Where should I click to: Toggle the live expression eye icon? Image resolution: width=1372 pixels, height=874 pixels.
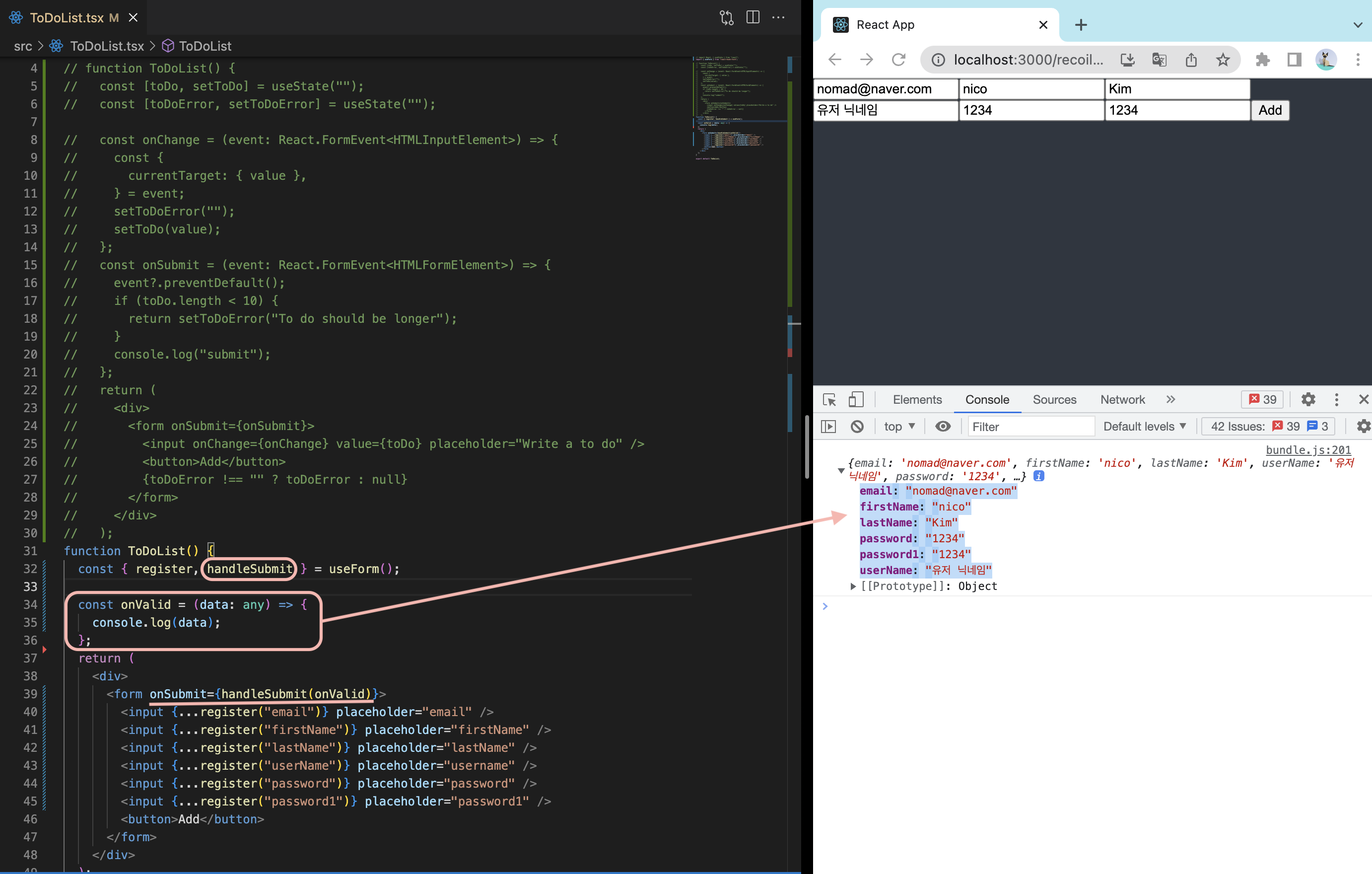point(943,427)
